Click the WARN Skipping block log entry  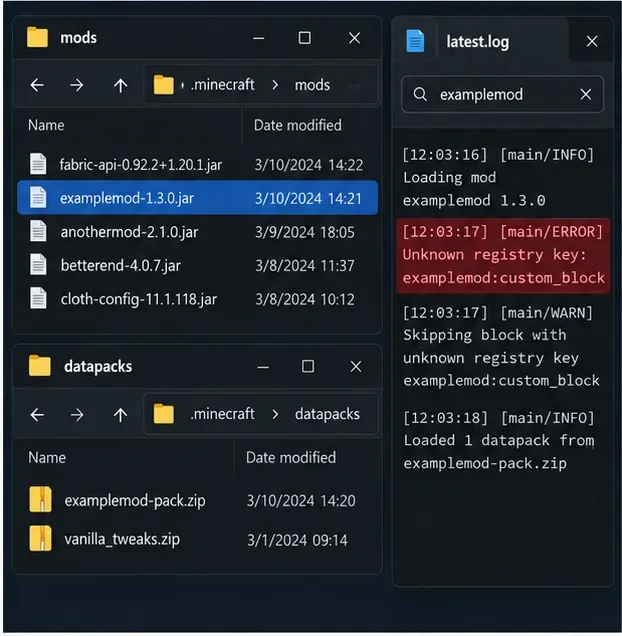click(x=501, y=347)
